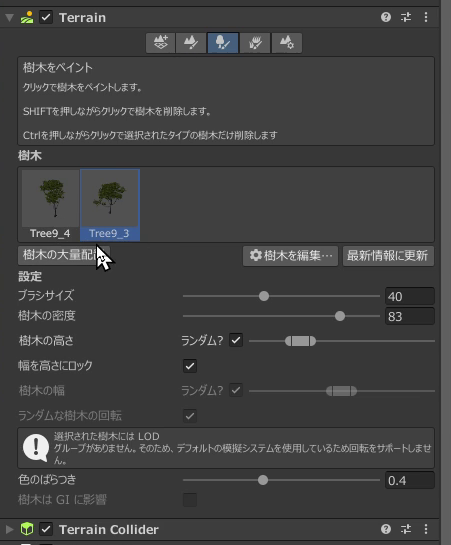Click the 樹木の高さ range slider

342,341
